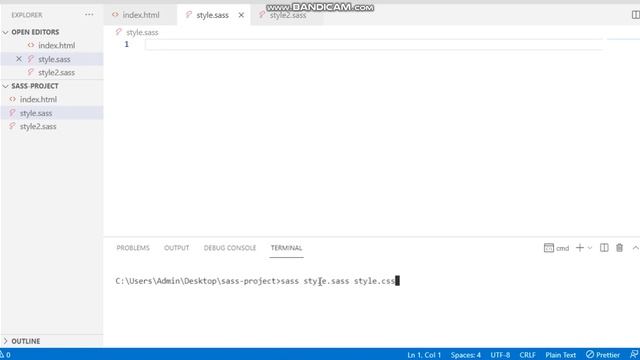Change end of line sequence CRLF
The width and height of the screenshot is (640, 360).
click(527, 355)
